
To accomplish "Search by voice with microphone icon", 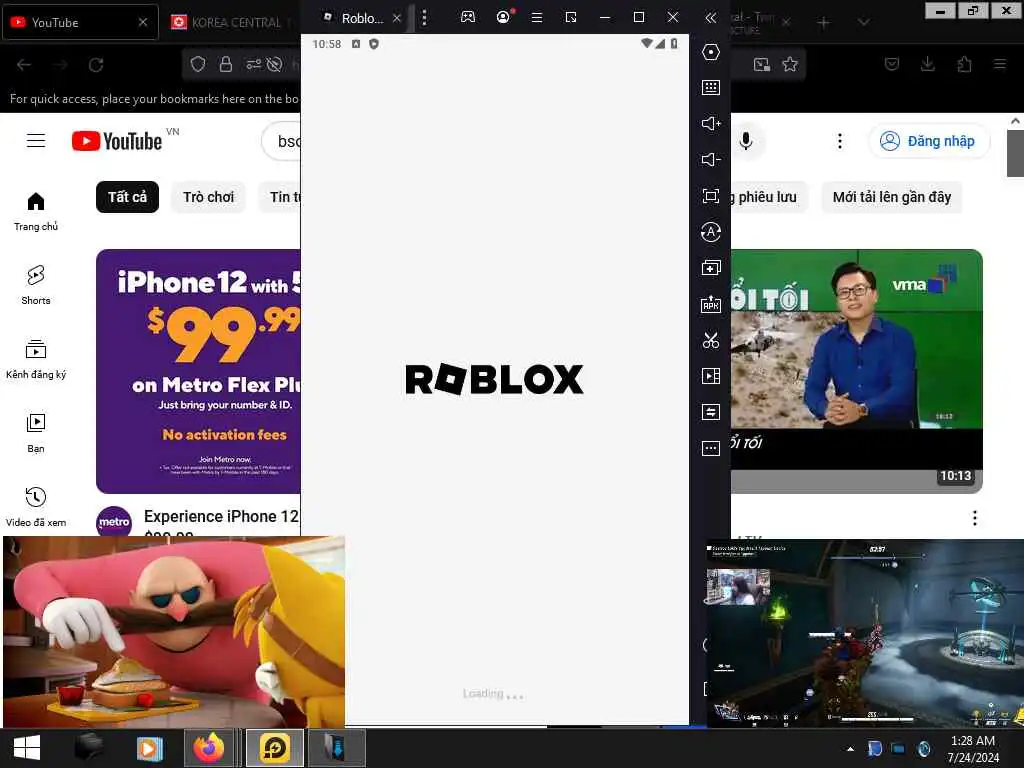I will [746, 141].
